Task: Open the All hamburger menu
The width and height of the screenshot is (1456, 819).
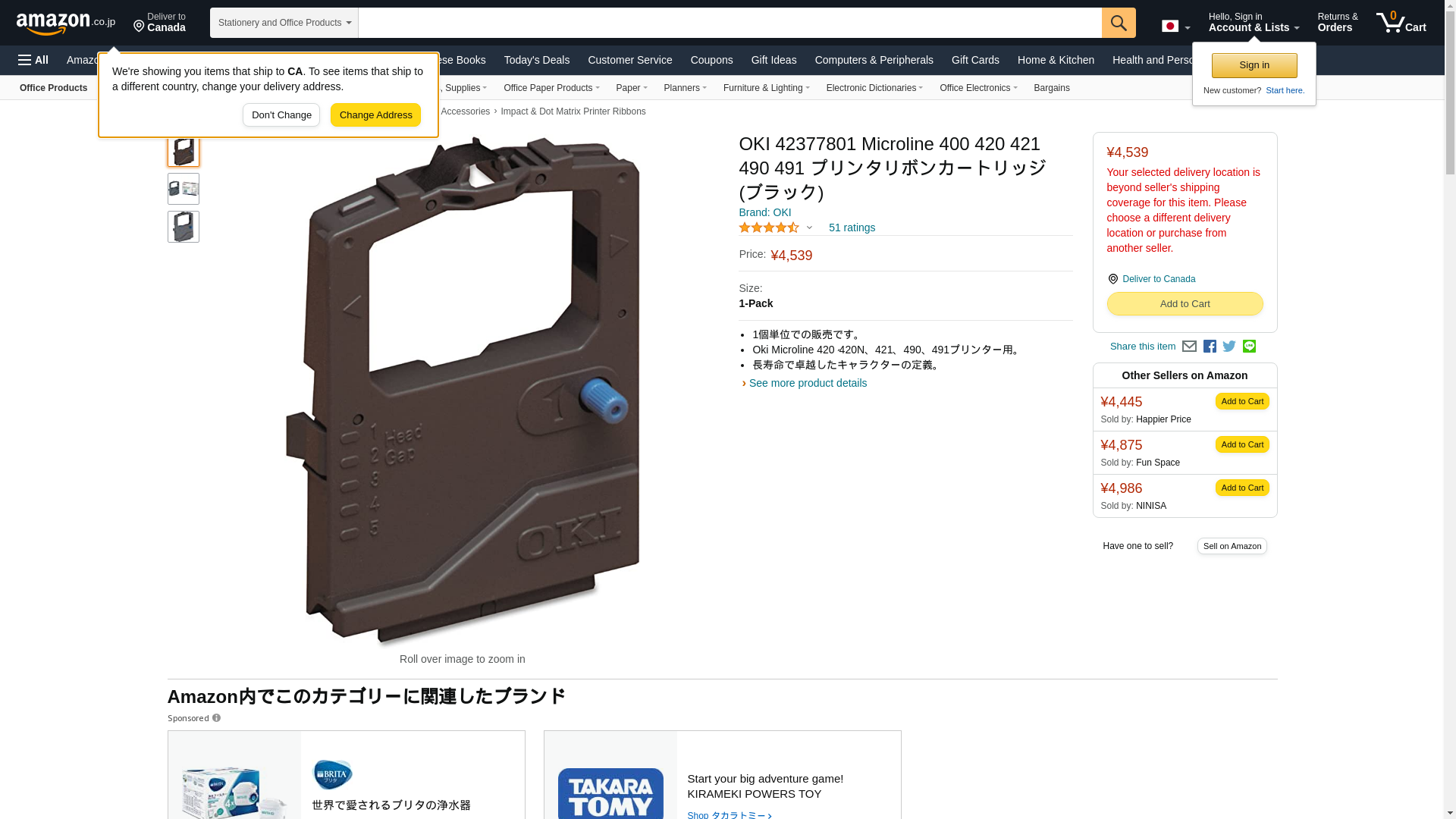Action: point(33,60)
